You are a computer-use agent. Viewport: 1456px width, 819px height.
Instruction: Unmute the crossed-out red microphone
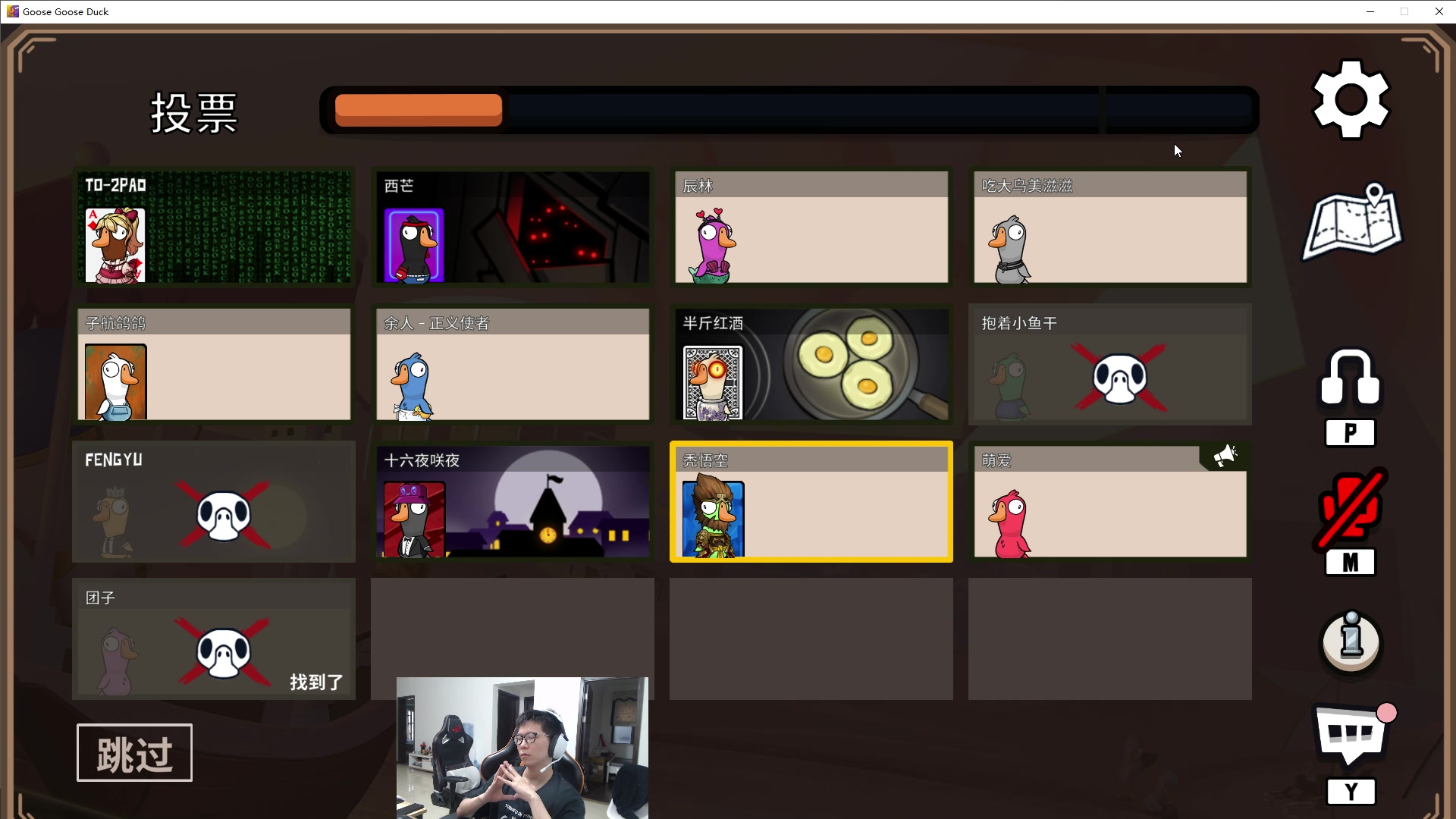1351,507
